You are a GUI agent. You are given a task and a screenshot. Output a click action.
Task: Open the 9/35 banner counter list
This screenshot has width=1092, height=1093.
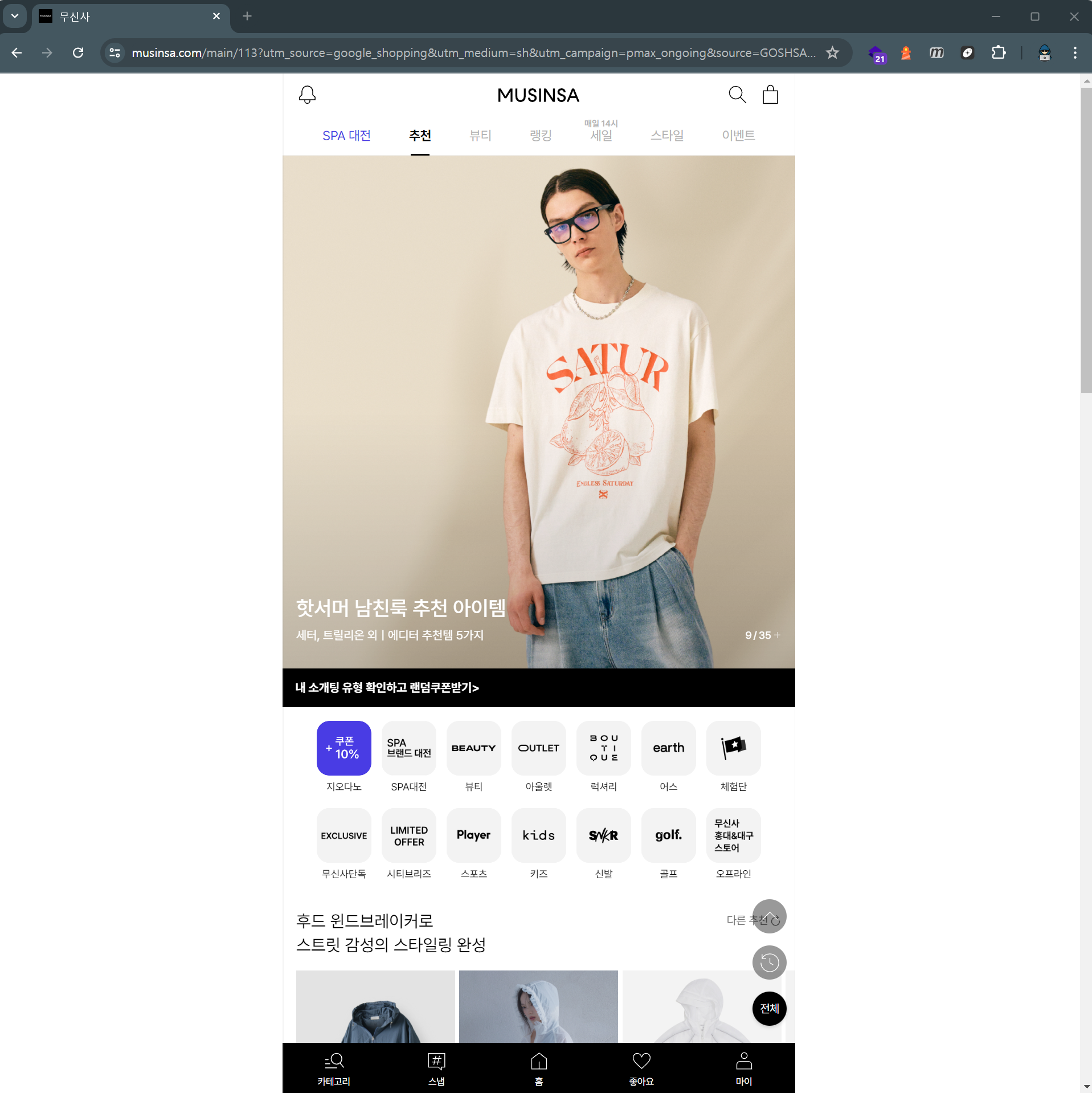763,635
